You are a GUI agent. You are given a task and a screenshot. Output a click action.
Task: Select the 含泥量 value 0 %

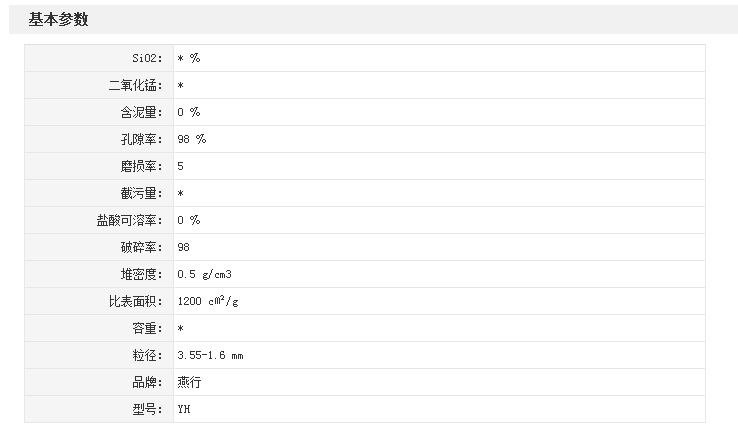pyautogui.click(x=189, y=112)
